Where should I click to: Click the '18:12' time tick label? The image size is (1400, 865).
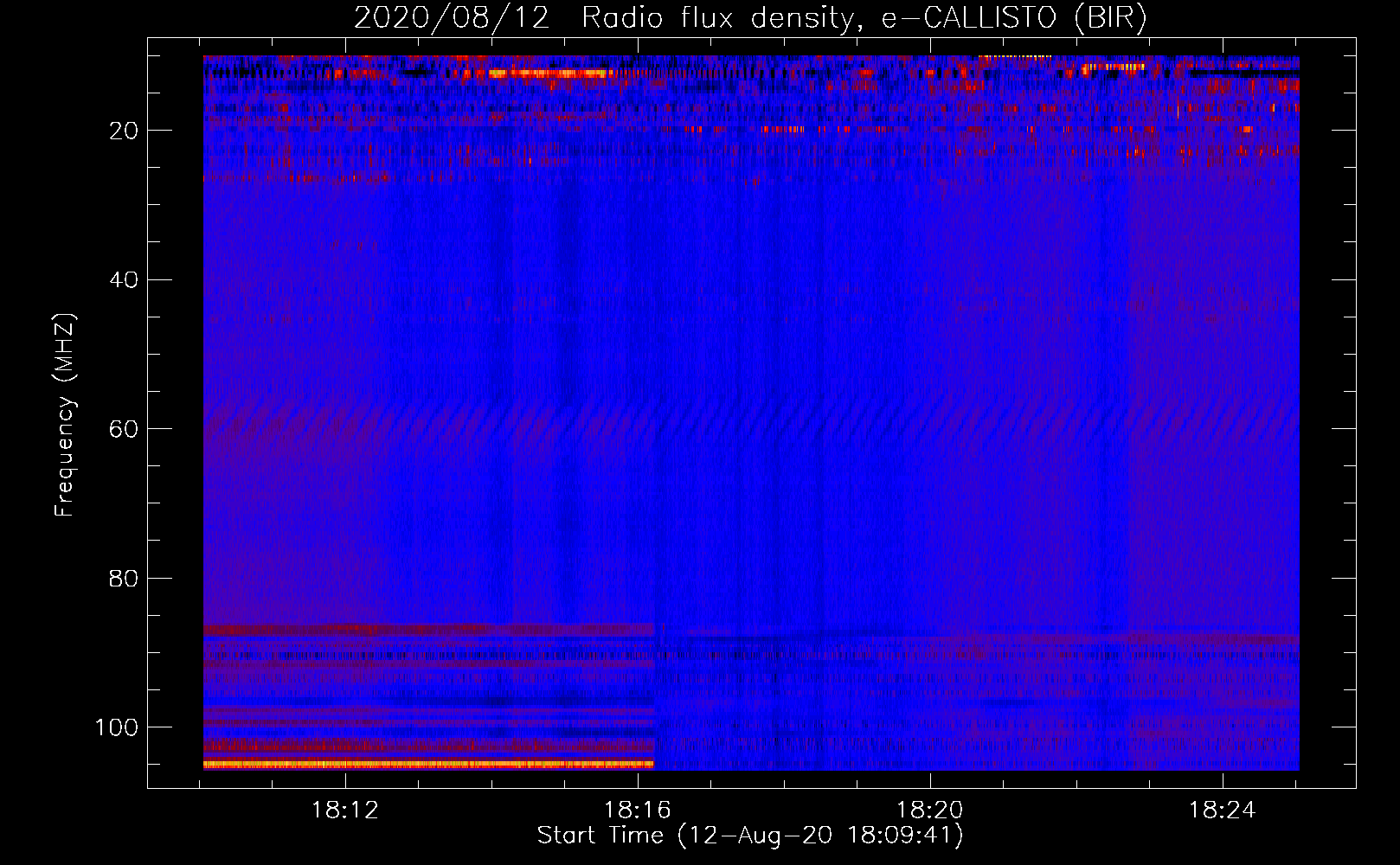pyautogui.click(x=345, y=811)
